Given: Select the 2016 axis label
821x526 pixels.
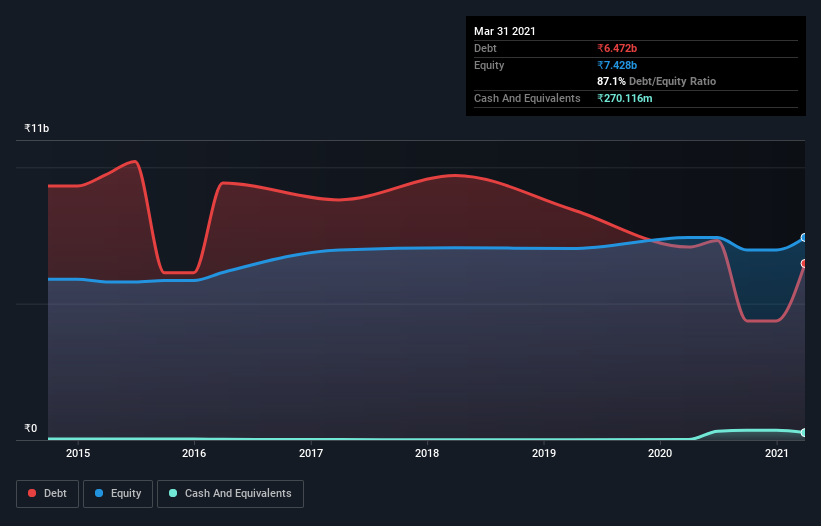Looking at the screenshot, I should (x=194, y=453).
